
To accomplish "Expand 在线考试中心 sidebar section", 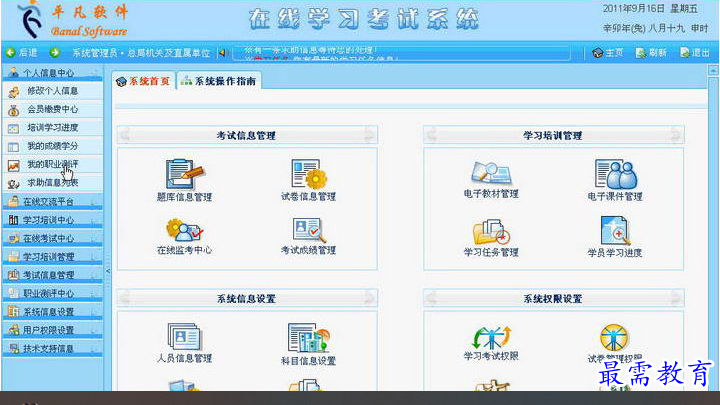I will coord(52,238).
